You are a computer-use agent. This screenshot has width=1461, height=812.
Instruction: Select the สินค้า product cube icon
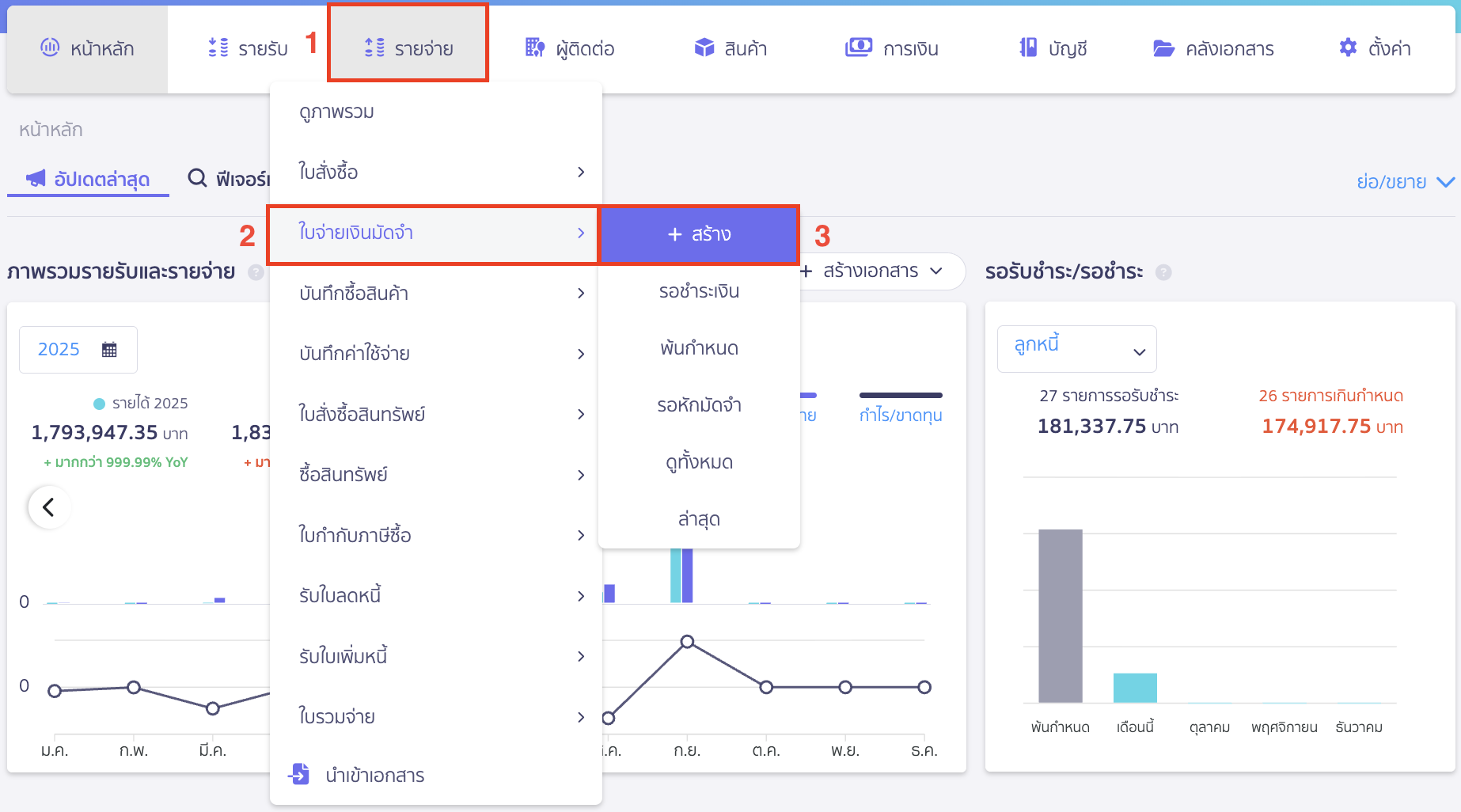coord(703,47)
